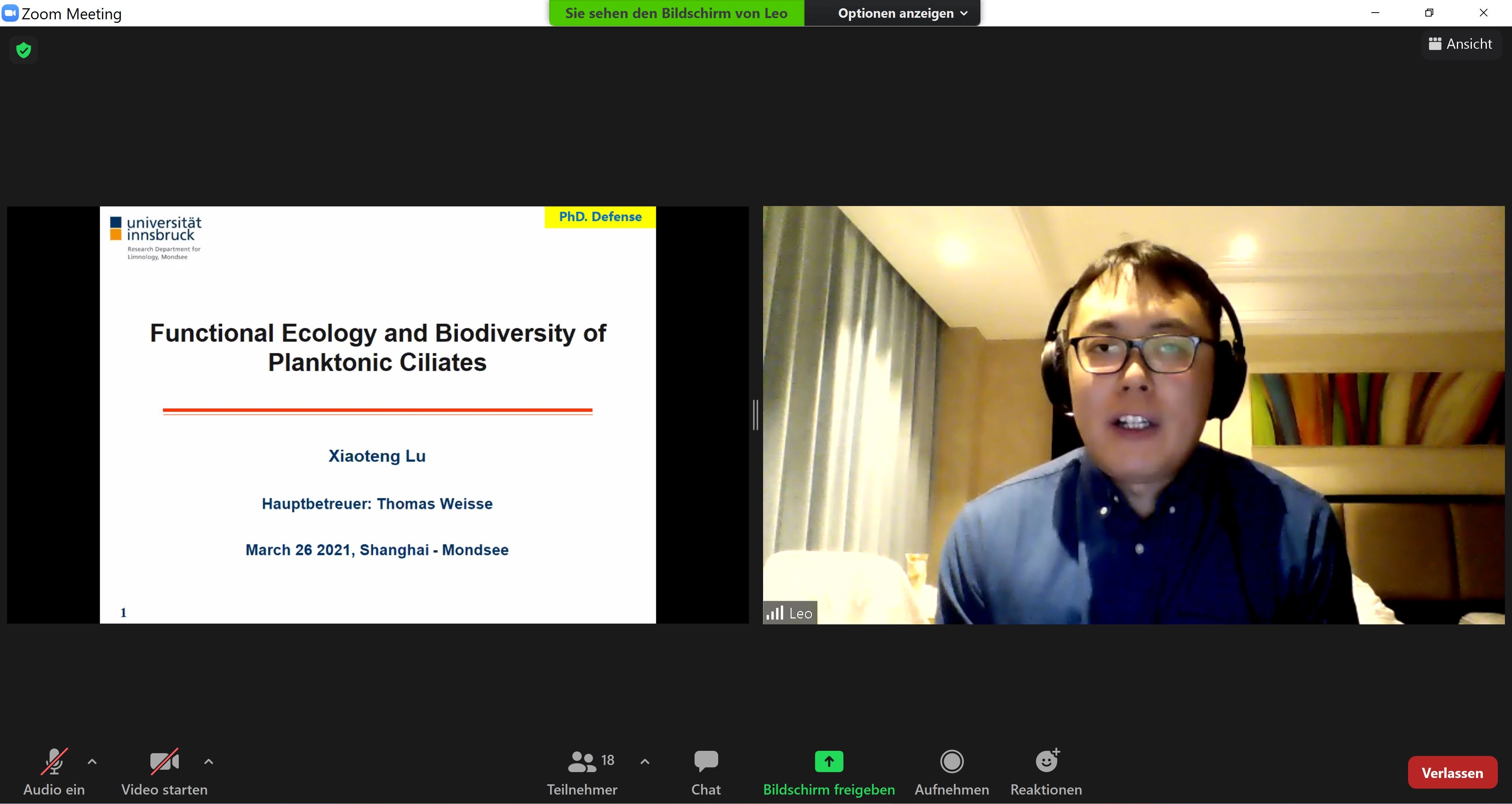The width and height of the screenshot is (1512, 804).
Task: Open the Teilnehmer participants list
Action: pyautogui.click(x=582, y=772)
